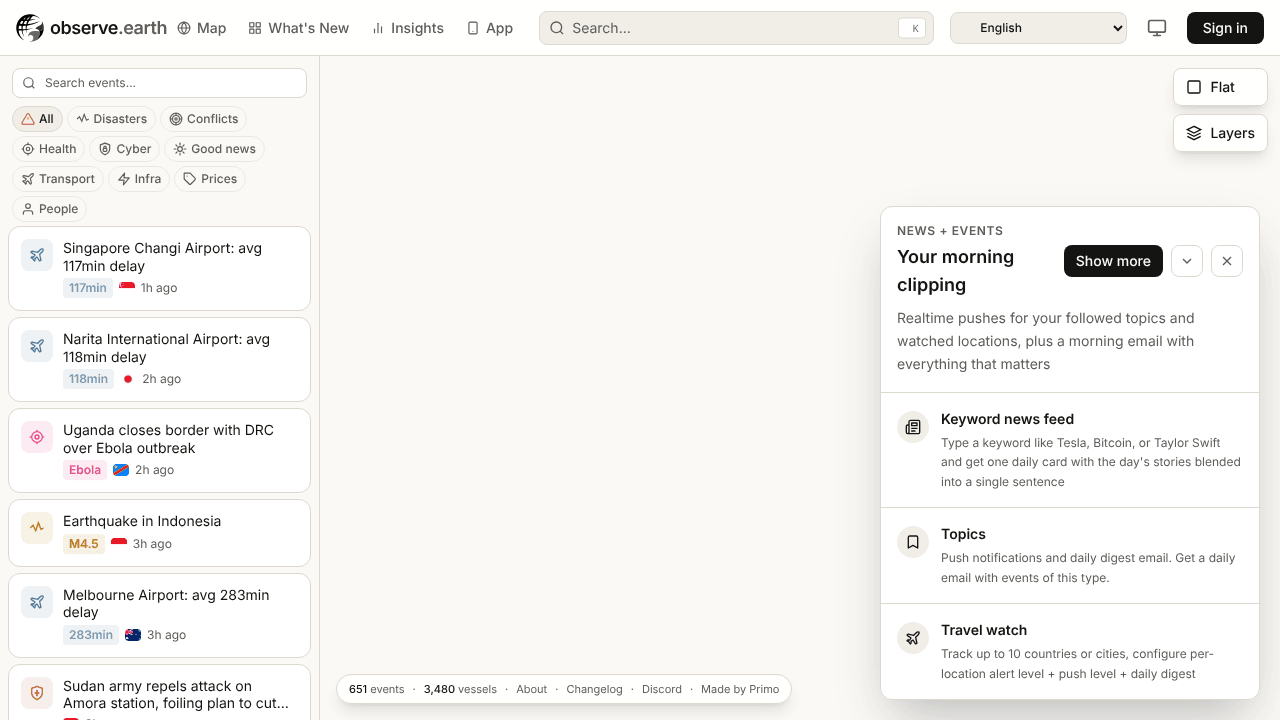This screenshot has width=1280, height=720.
Task: Open the English language dropdown
Action: tap(1038, 28)
